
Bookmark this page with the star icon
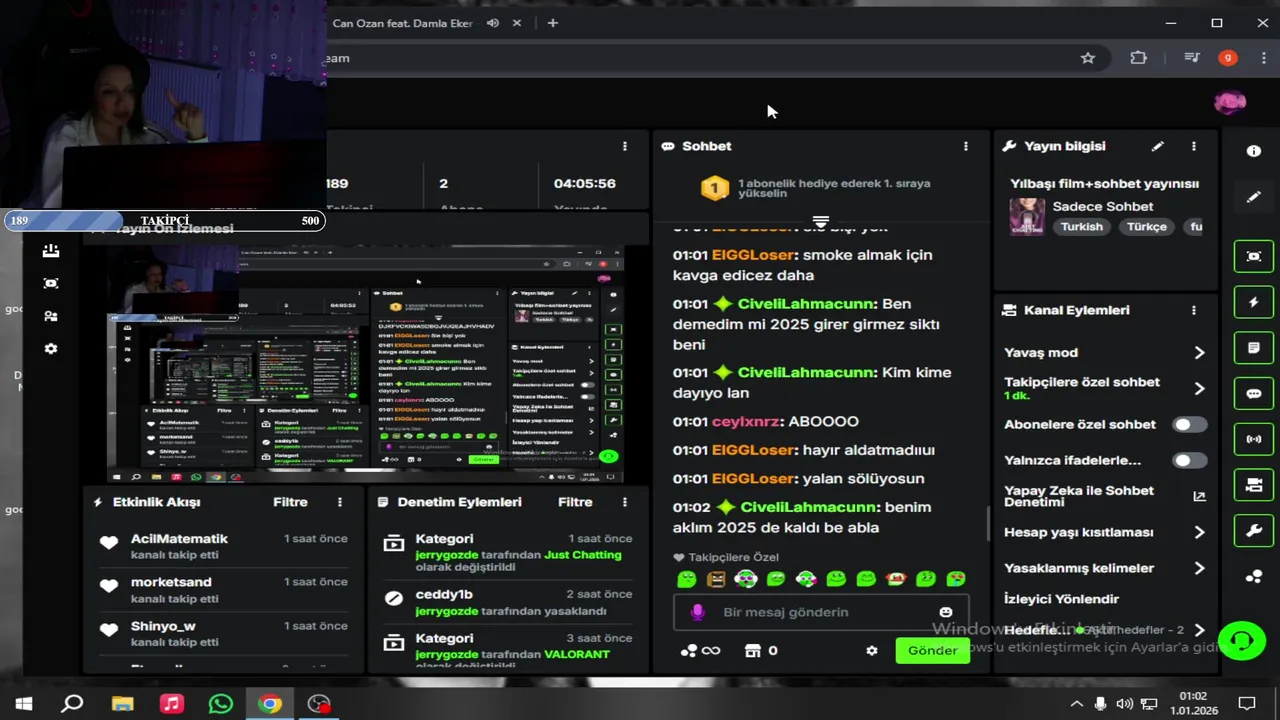tap(1088, 58)
